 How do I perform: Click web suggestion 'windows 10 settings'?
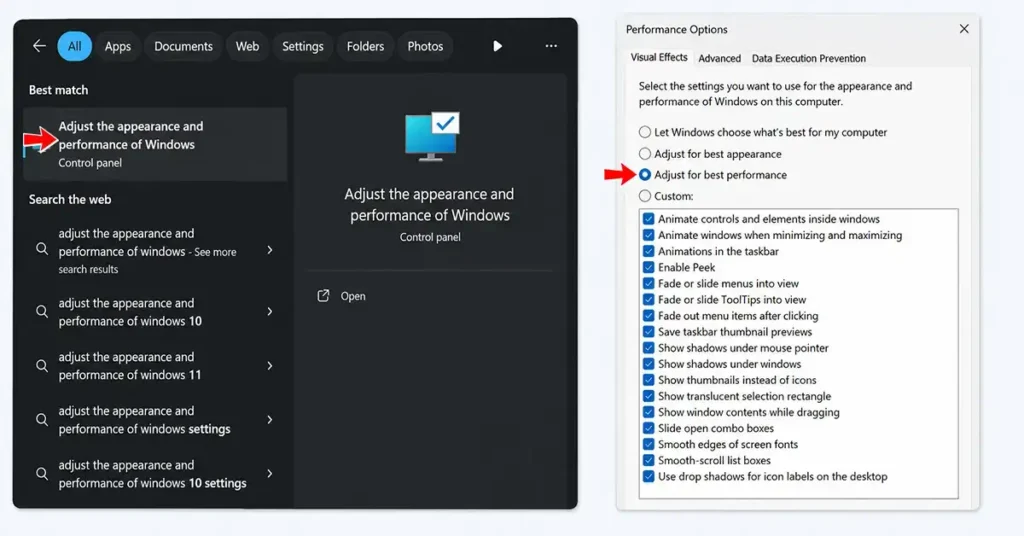pyautogui.click(x=152, y=474)
